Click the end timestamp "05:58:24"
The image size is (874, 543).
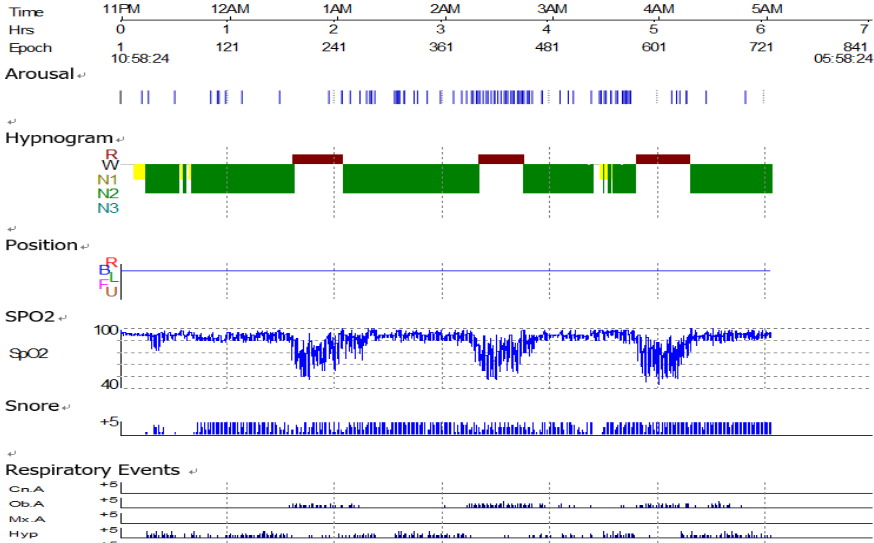coord(843,59)
